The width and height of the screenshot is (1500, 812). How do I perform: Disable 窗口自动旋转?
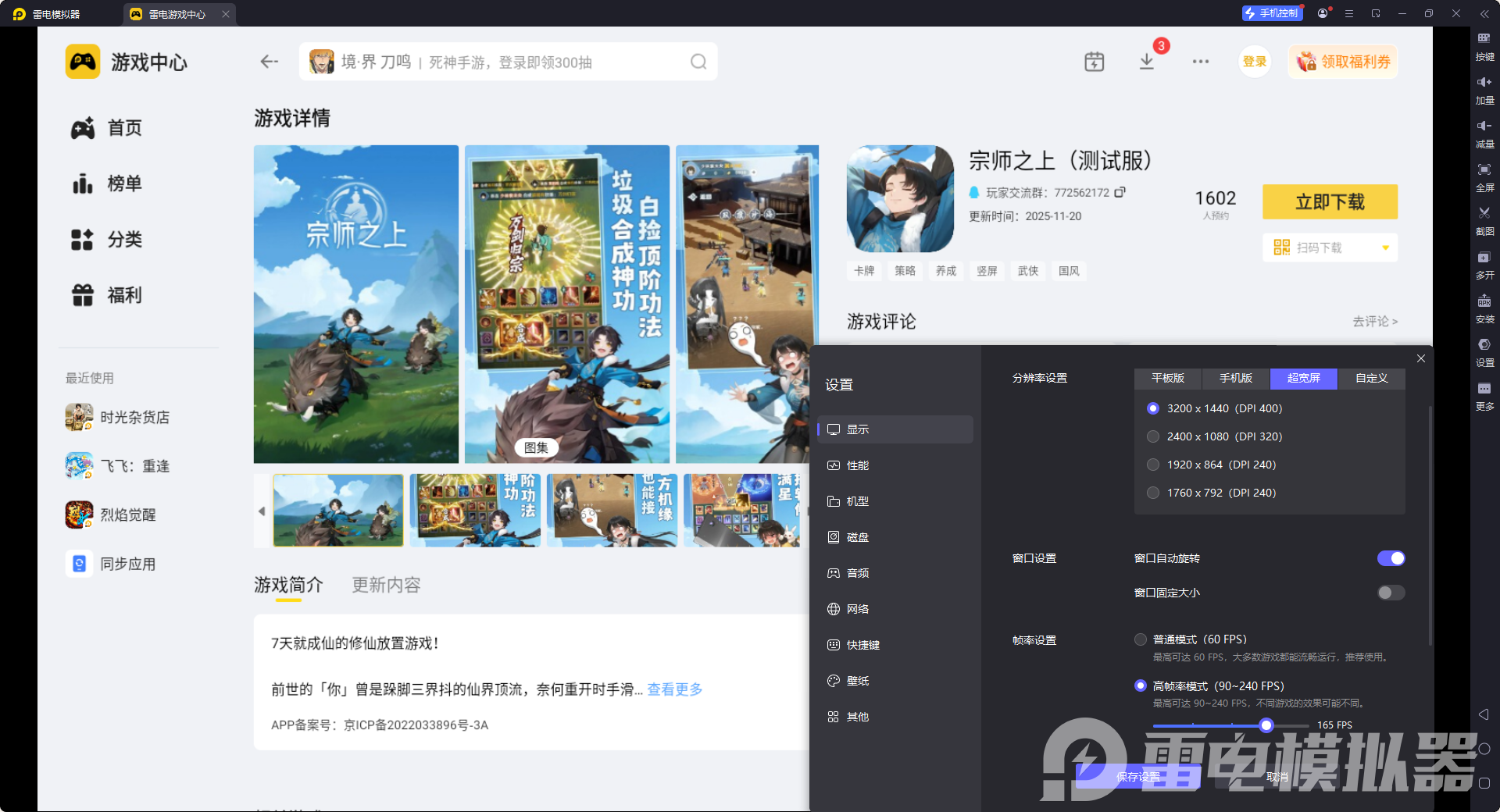tap(1391, 558)
